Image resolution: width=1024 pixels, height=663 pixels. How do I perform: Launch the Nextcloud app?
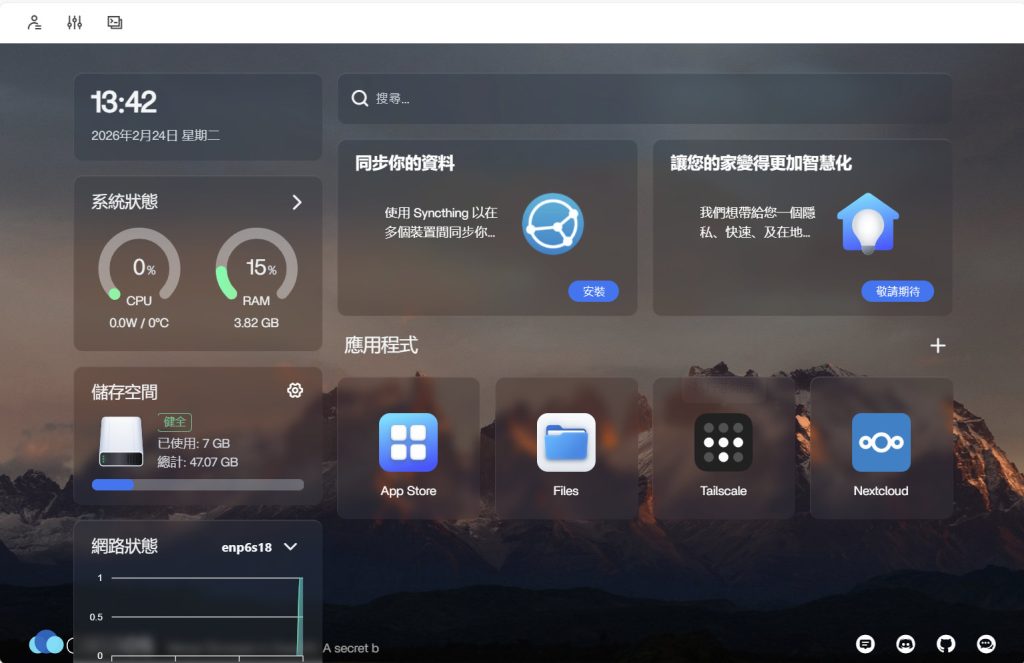coord(881,443)
